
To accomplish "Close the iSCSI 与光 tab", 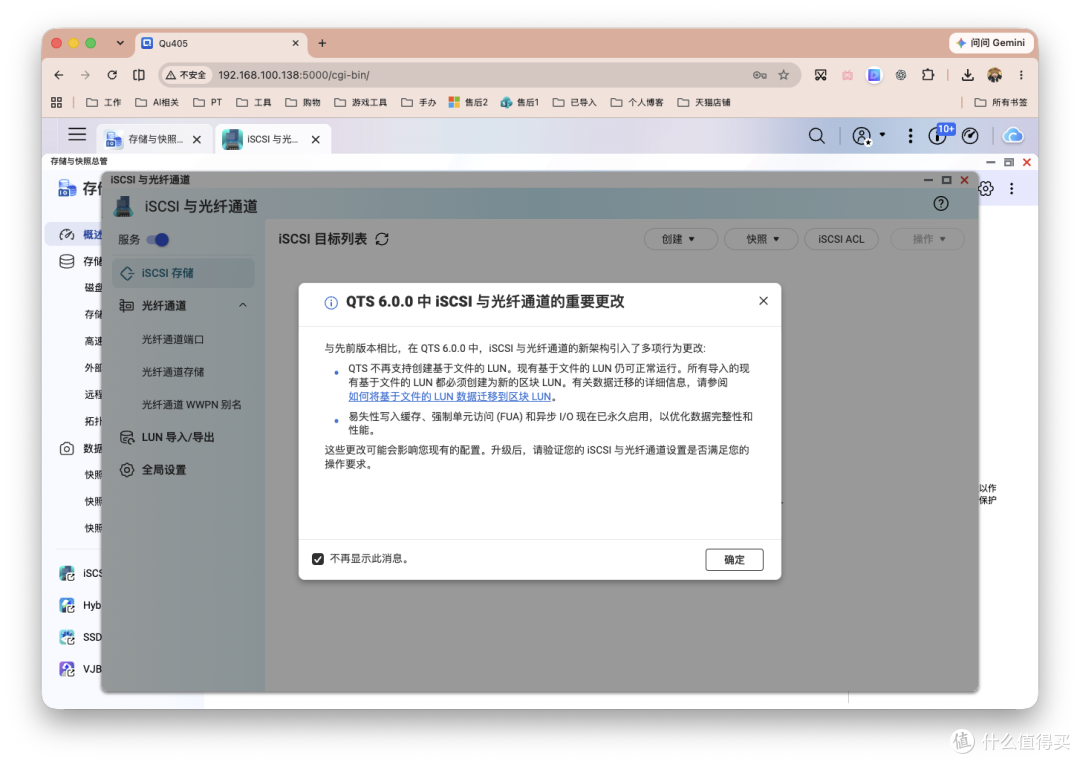I will (315, 139).
